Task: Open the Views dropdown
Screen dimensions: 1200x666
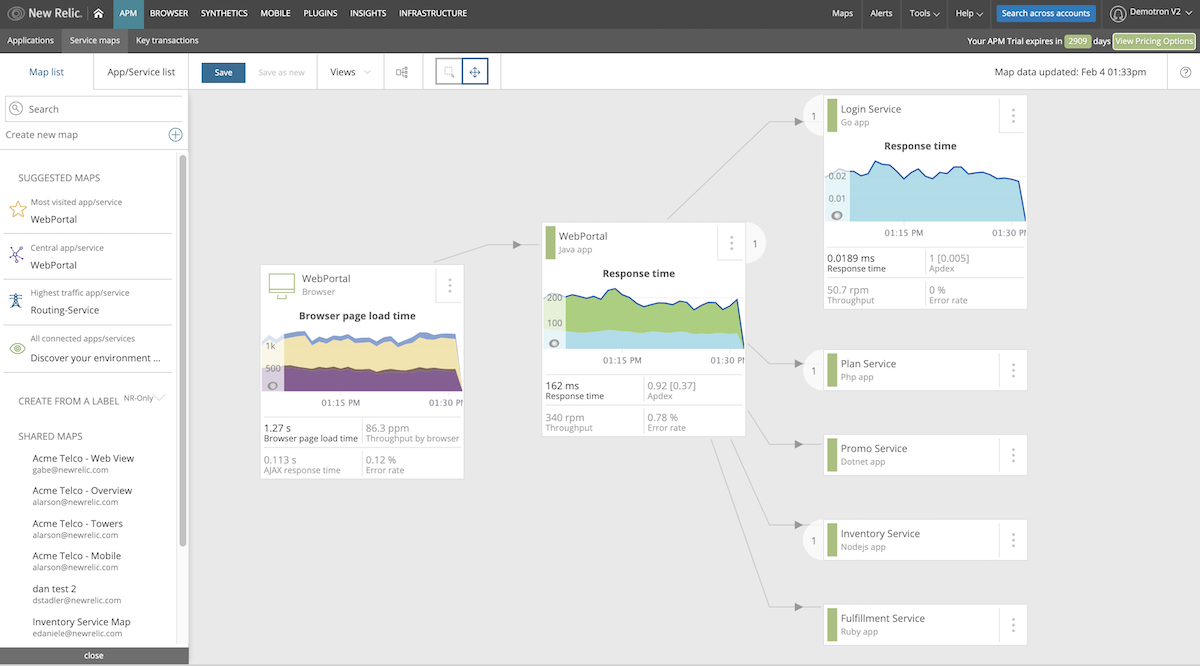Action: point(350,72)
